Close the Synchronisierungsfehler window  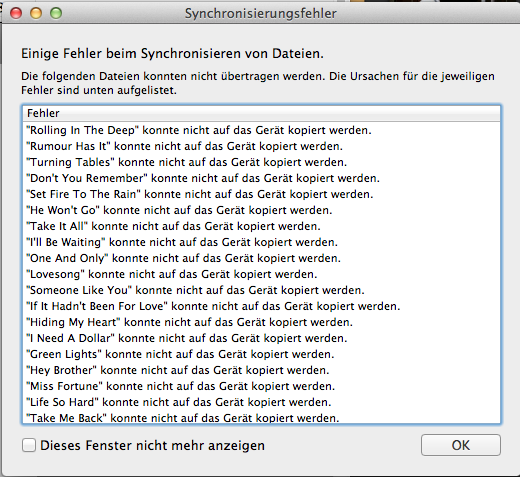pos(16,13)
